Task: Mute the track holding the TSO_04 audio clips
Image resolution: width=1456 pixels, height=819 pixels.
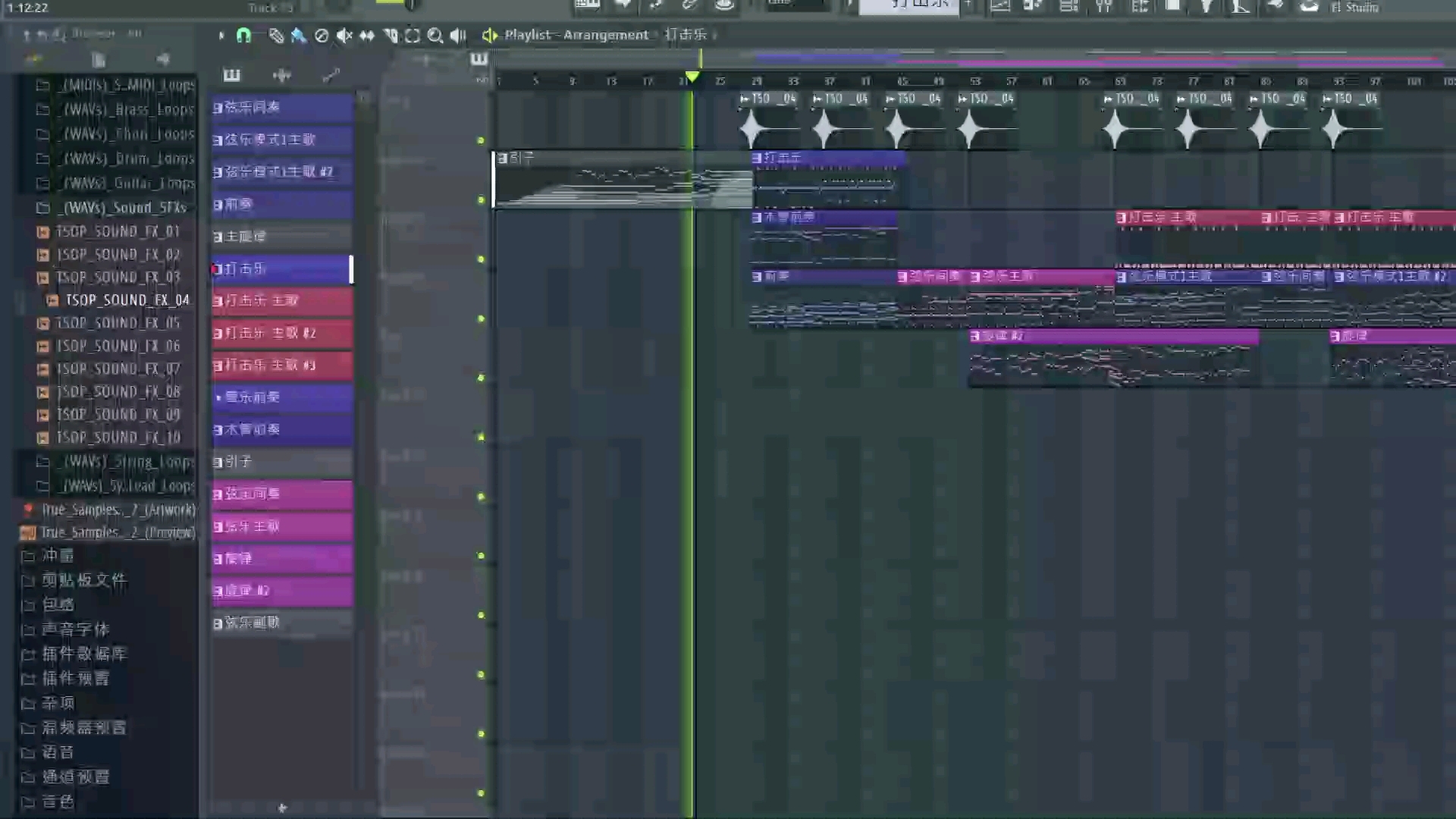Action: 481,140
